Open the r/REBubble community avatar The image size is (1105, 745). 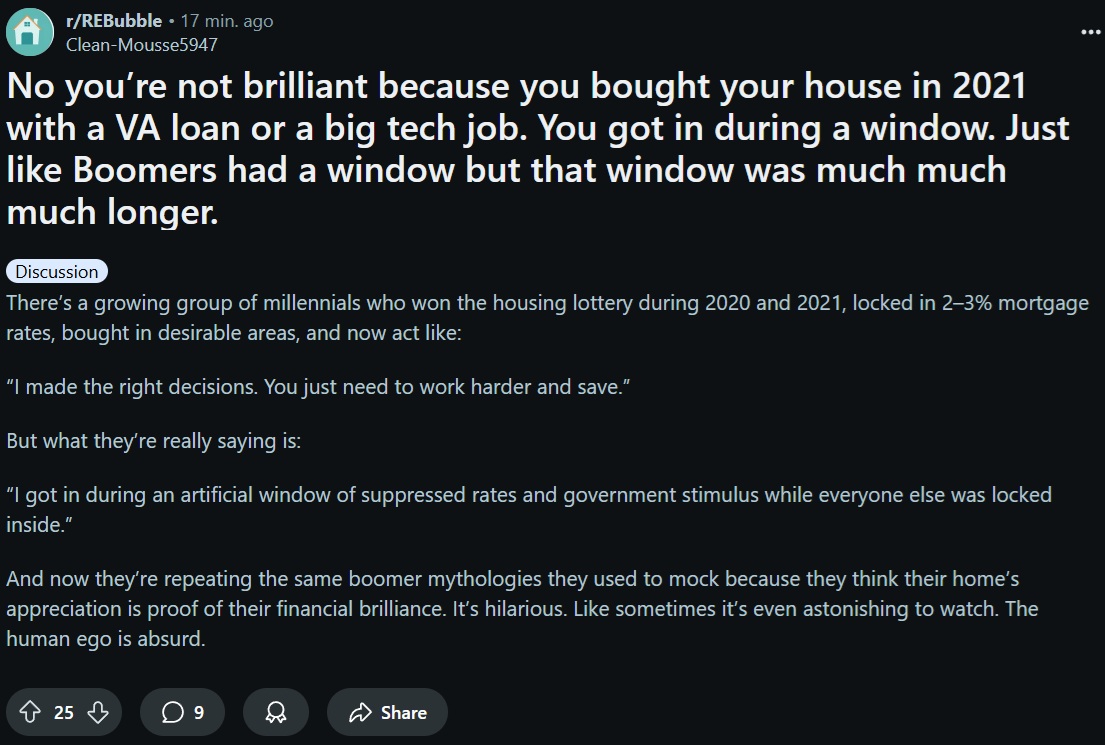point(30,32)
